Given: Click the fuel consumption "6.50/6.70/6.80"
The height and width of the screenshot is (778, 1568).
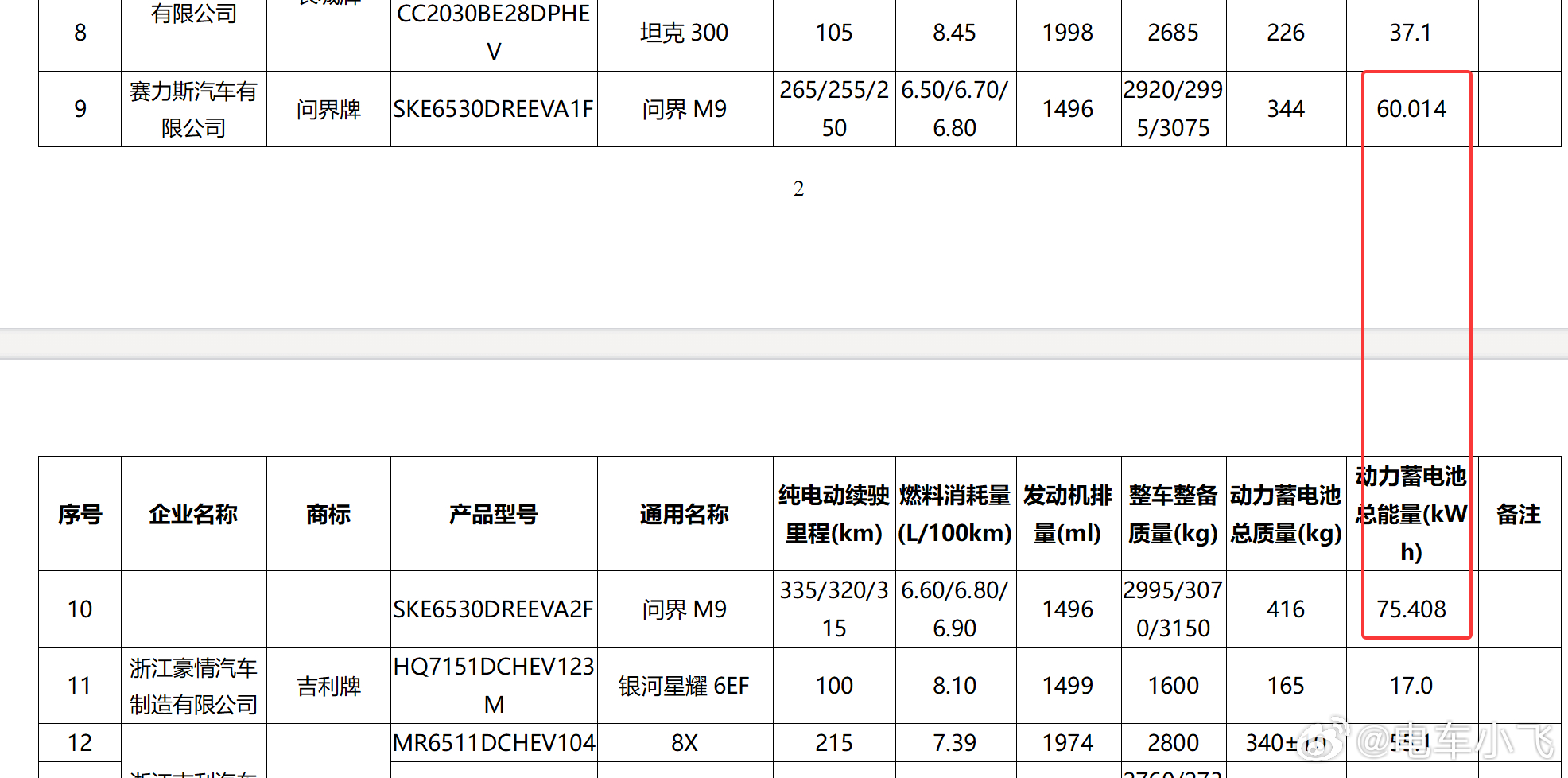Looking at the screenshot, I should pos(954,109).
